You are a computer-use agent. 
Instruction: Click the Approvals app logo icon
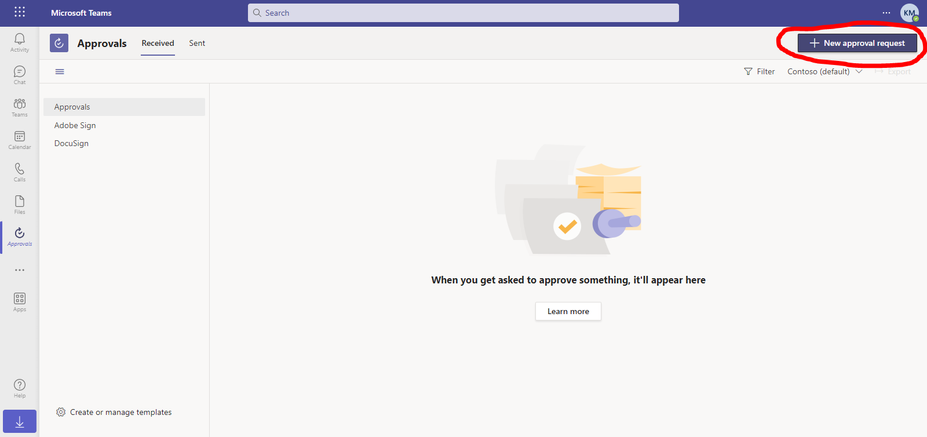tap(59, 43)
